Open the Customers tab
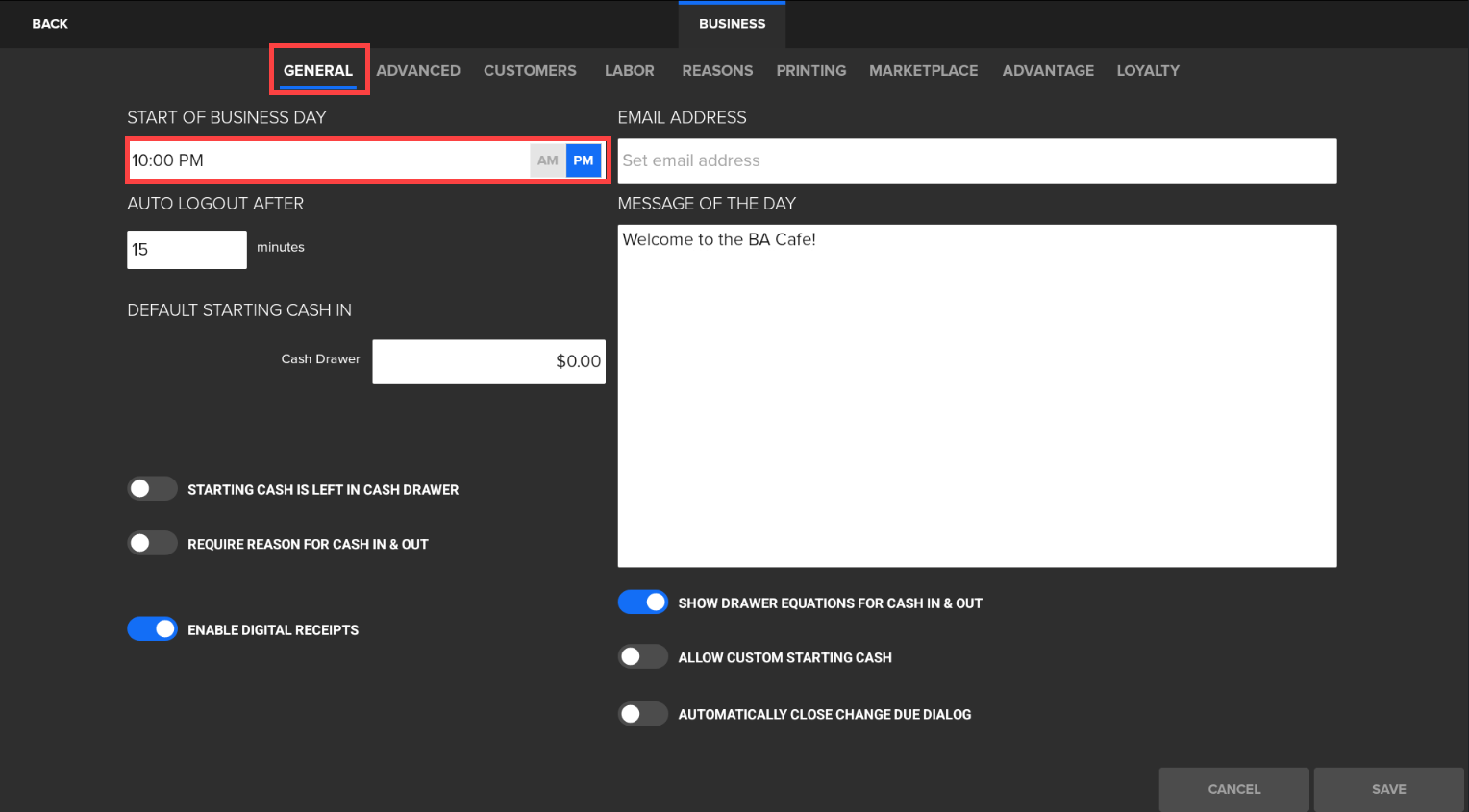This screenshot has height=812, width=1469. click(530, 71)
